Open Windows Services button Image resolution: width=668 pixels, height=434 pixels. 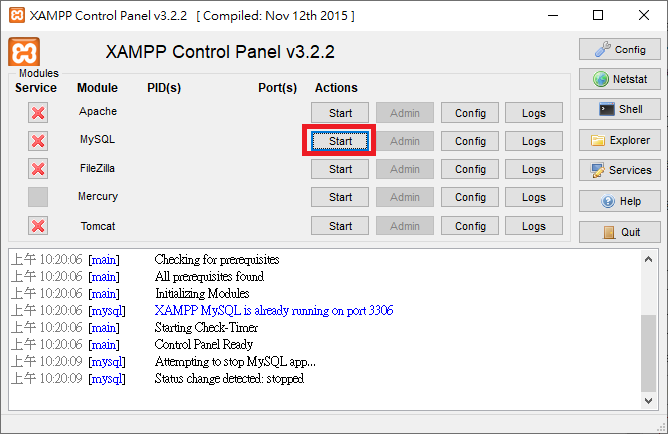tap(619, 170)
